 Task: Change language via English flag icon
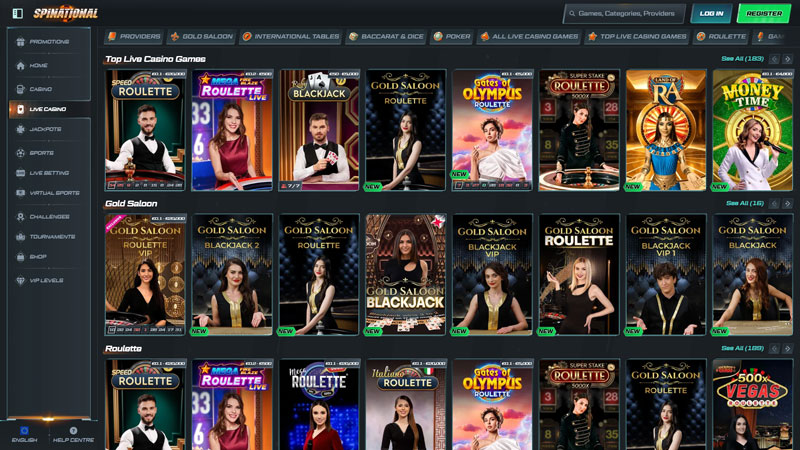[24, 431]
